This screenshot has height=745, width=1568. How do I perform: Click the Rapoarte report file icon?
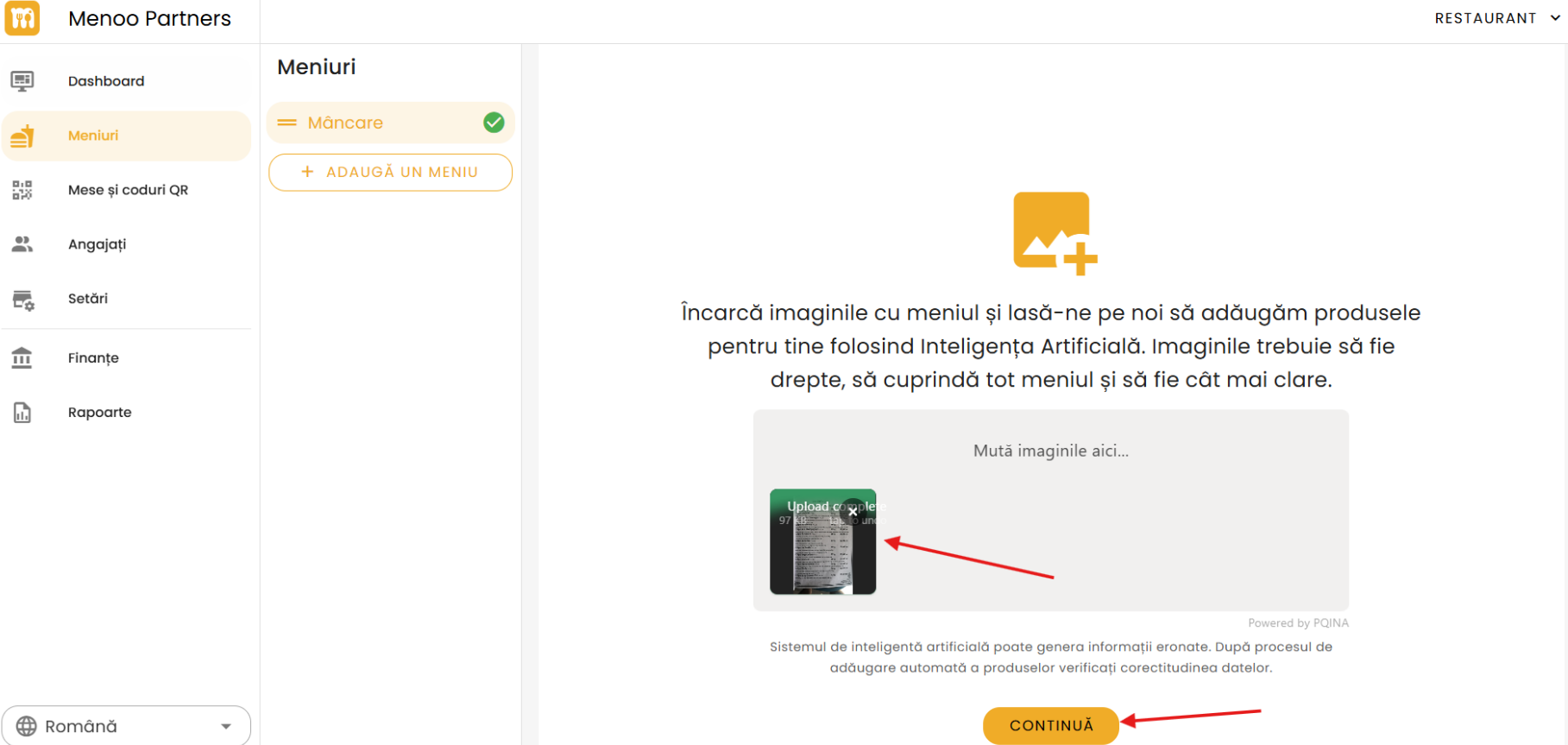click(x=22, y=413)
